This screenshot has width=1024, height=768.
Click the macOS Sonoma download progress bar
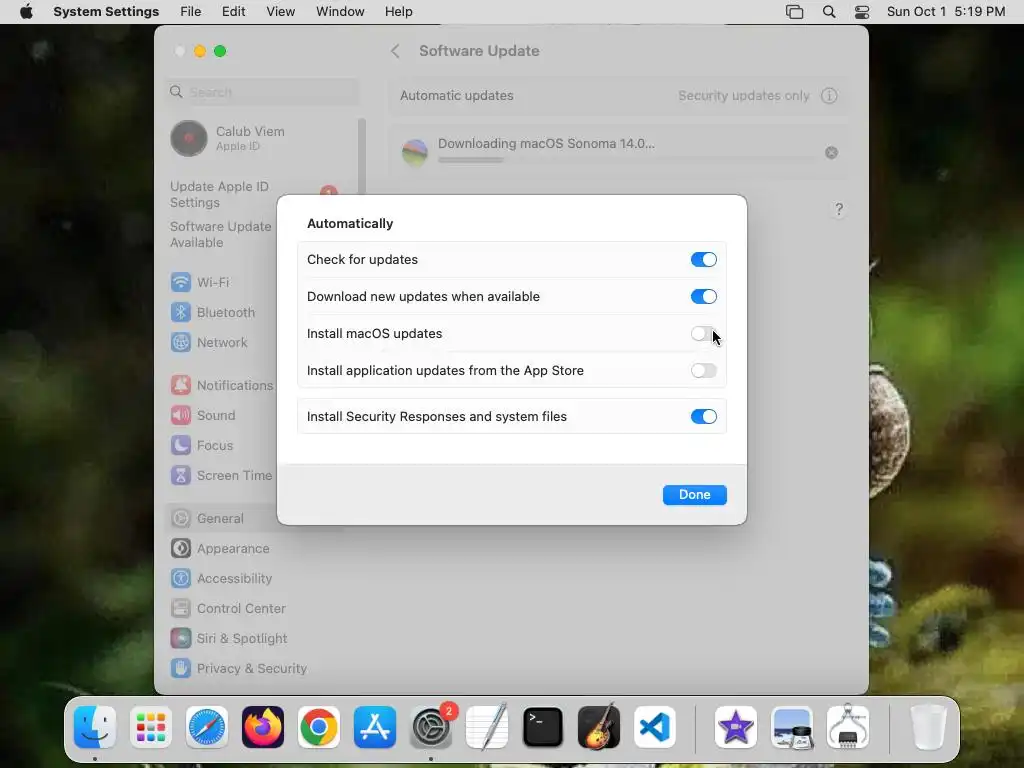(627, 160)
